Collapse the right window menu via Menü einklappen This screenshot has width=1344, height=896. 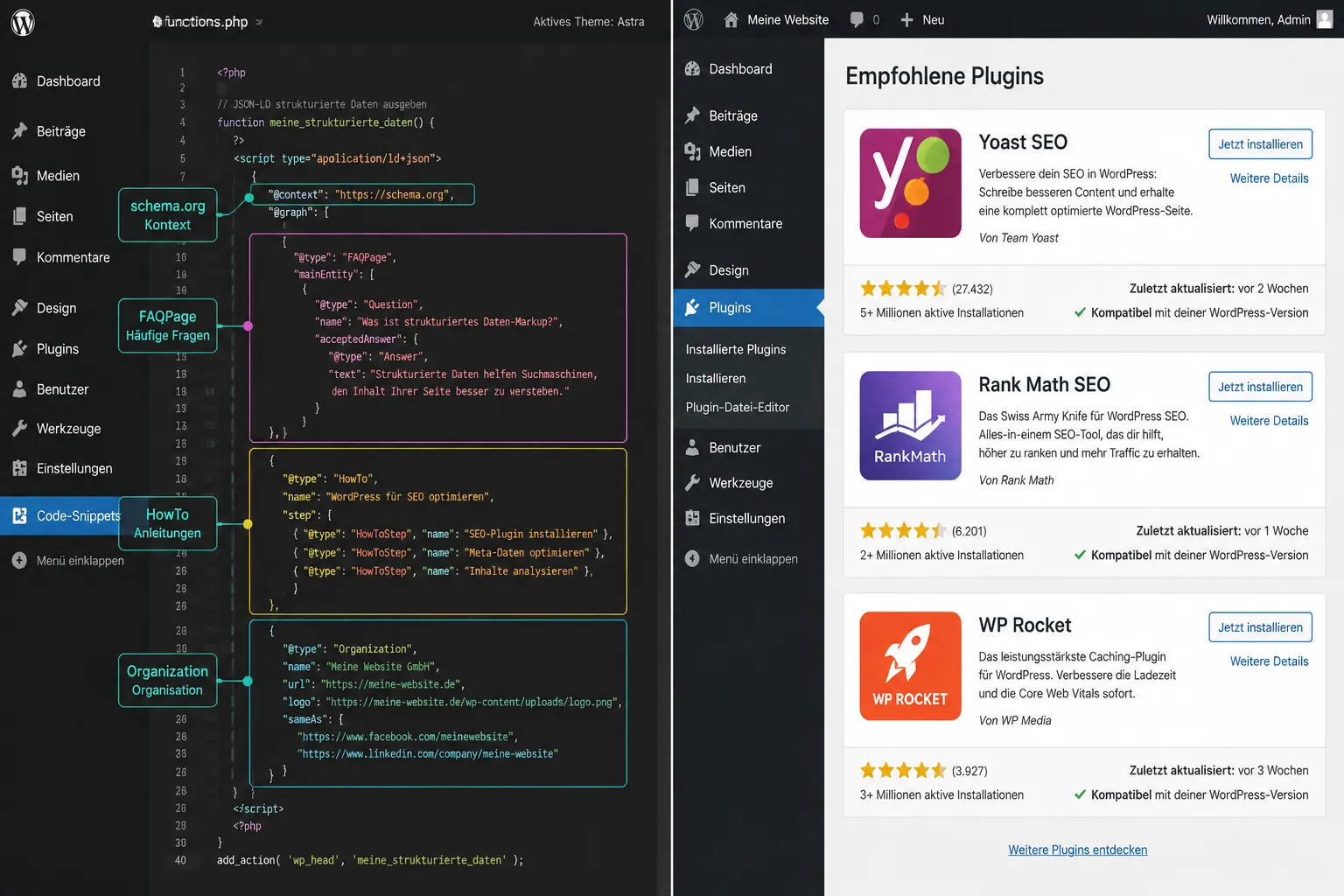click(x=740, y=558)
